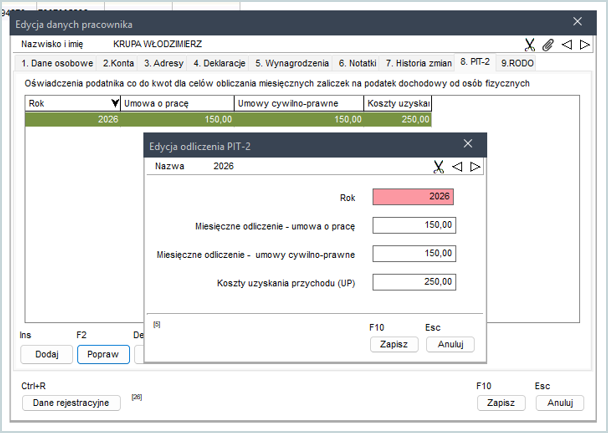This screenshot has height=433, width=608.
Task: Open the 3. Adresy tab
Action: 164,63
